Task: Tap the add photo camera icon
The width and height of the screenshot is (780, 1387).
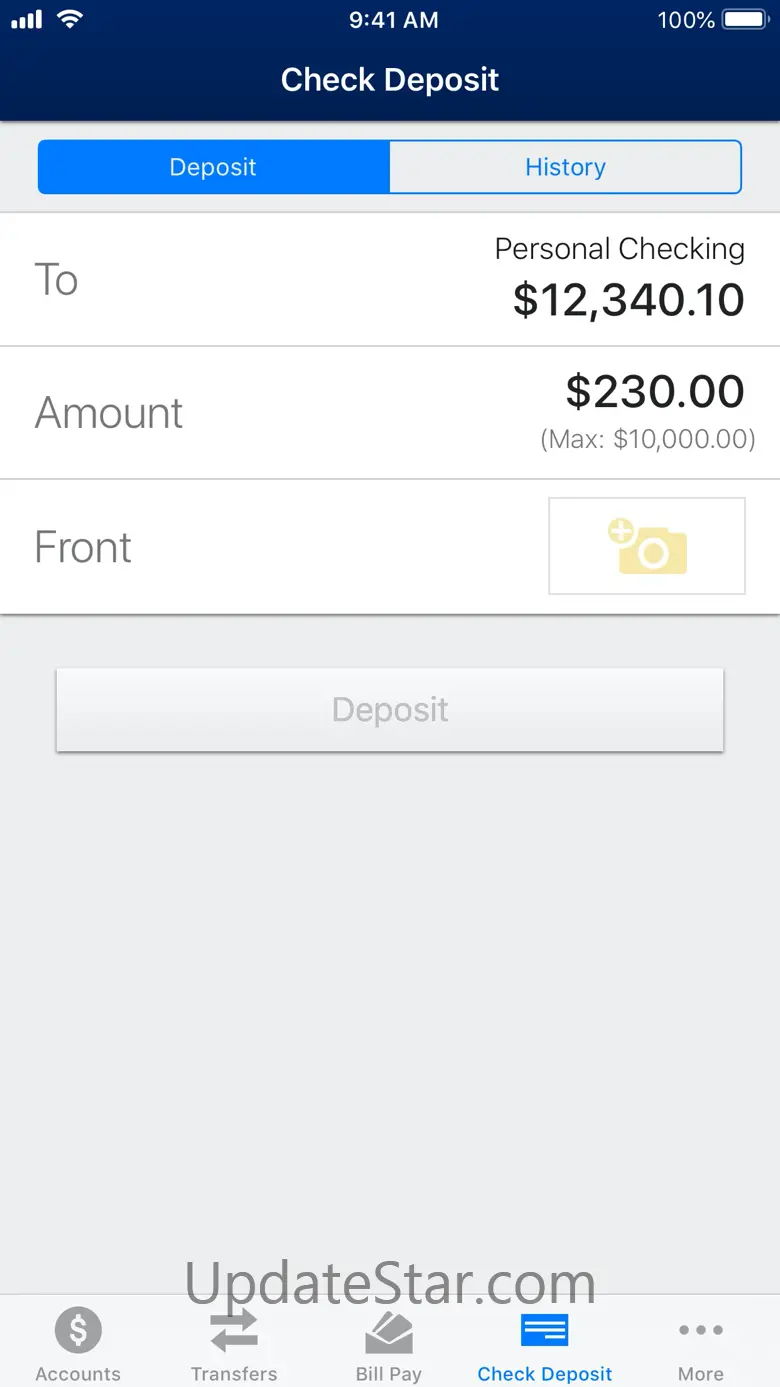Action: 647,546
